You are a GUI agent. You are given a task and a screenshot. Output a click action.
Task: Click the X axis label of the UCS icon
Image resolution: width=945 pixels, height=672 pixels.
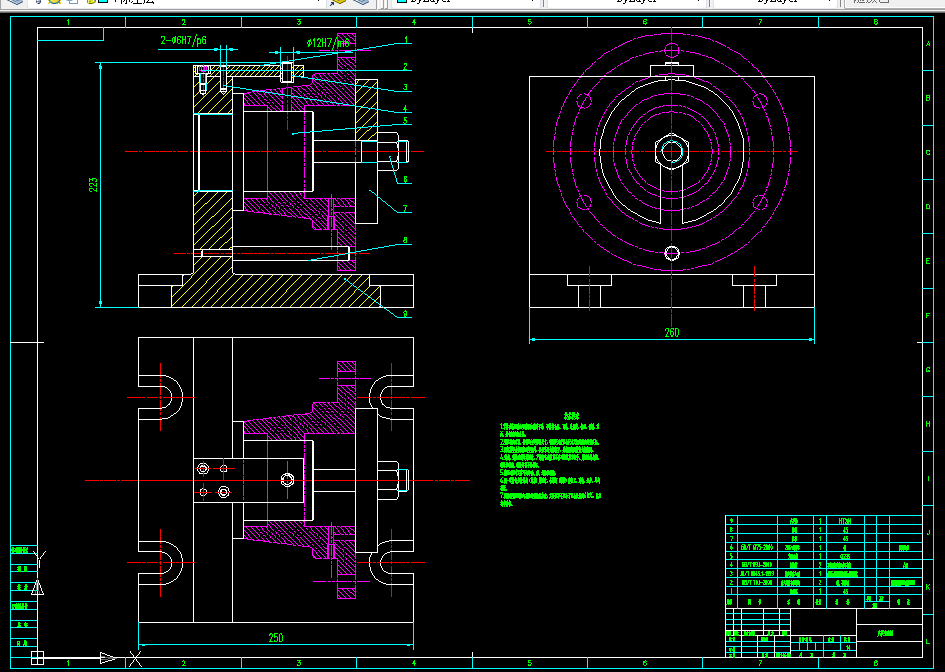pos(136,659)
